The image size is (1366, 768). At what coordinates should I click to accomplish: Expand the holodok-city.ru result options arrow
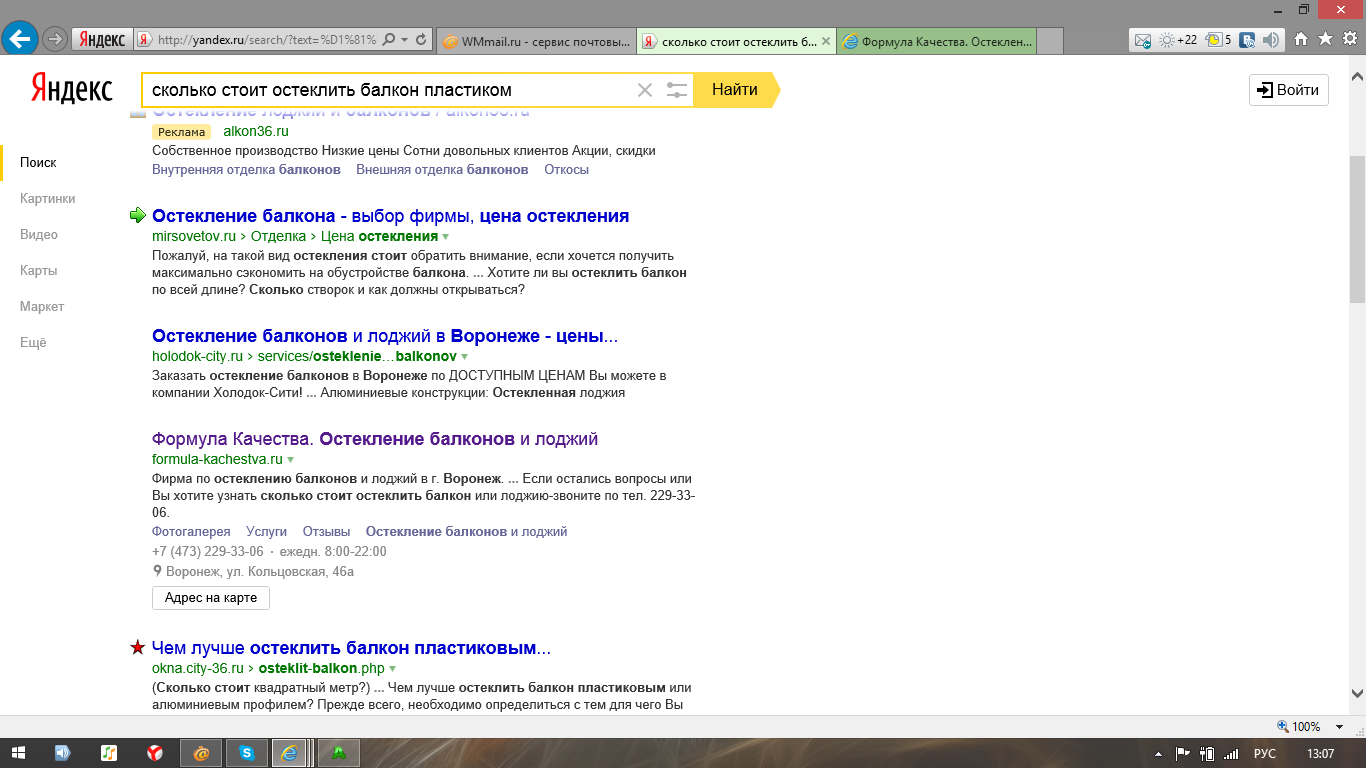pos(465,357)
